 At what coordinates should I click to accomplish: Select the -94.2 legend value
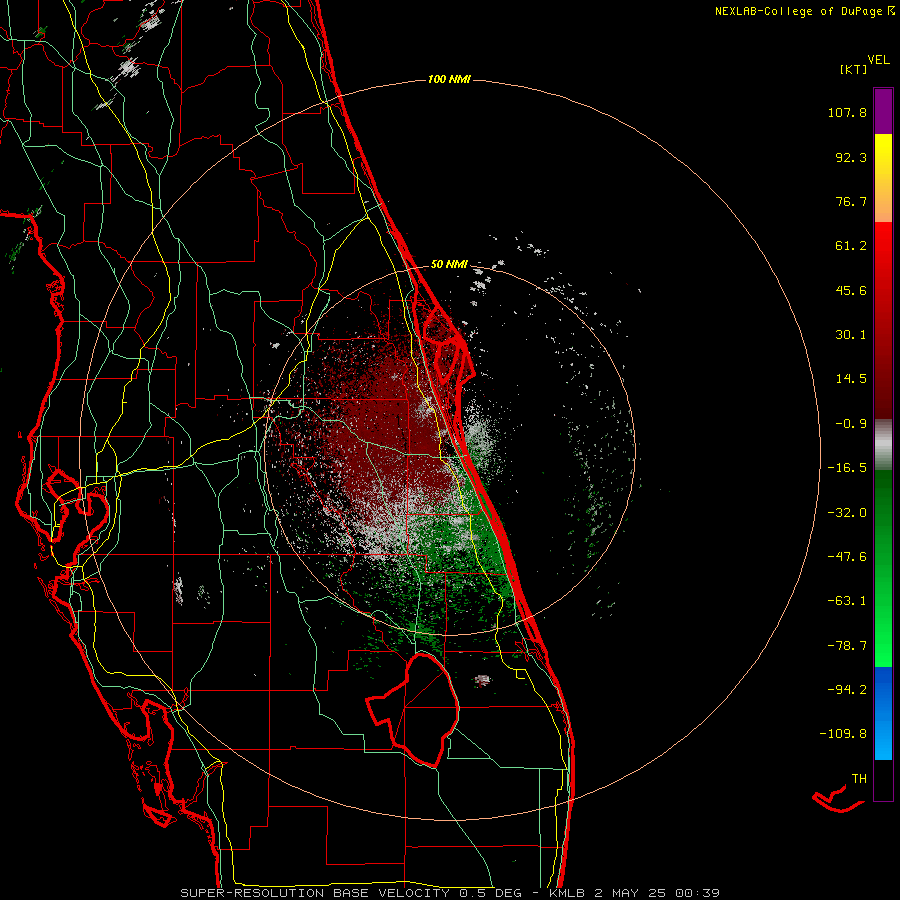coord(847,690)
